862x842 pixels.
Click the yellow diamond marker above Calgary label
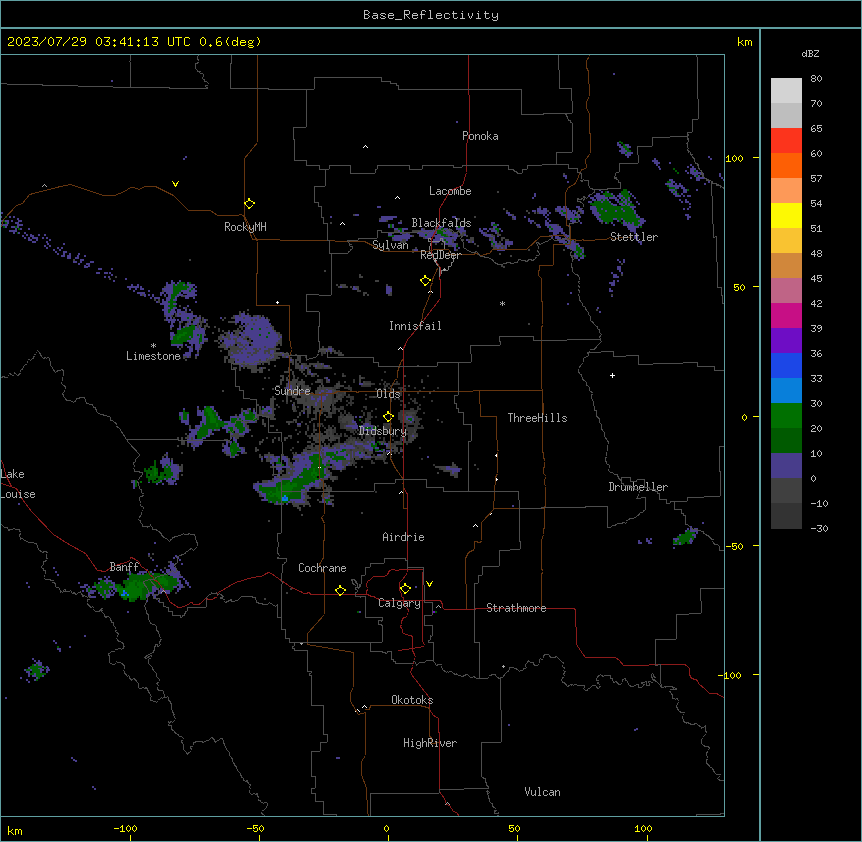click(405, 589)
